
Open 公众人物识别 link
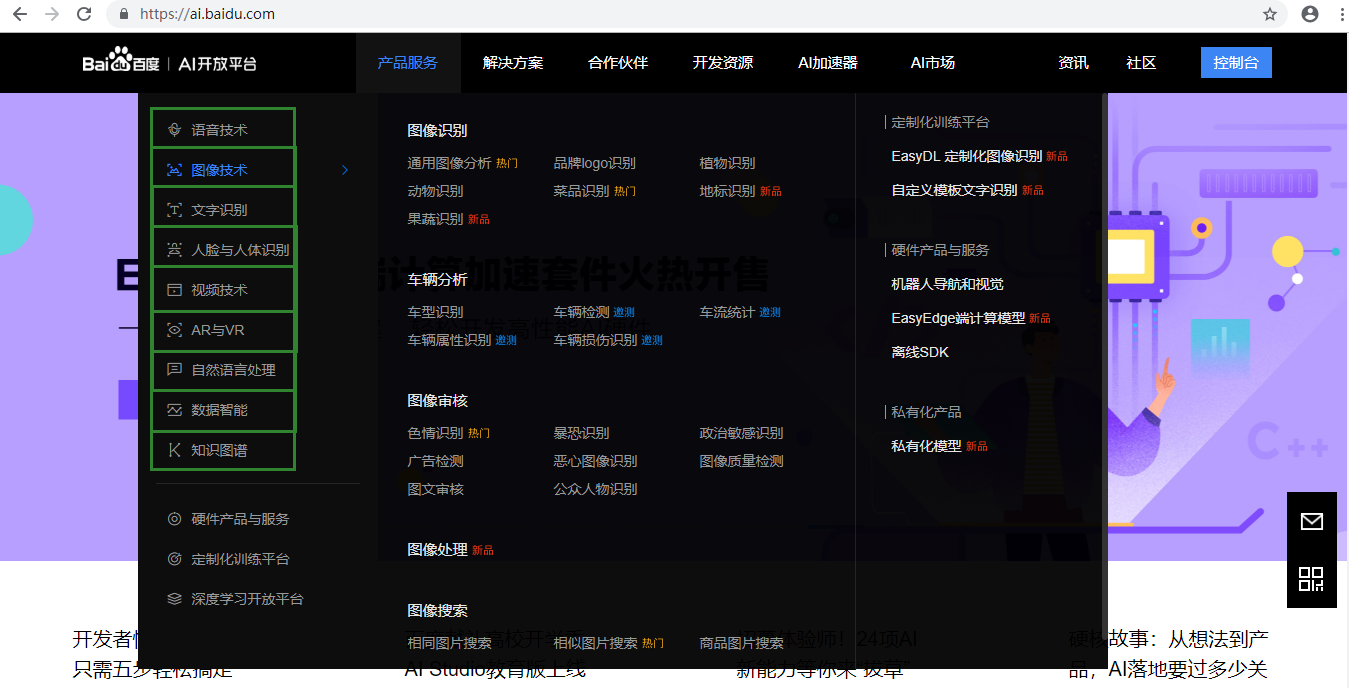pos(595,489)
